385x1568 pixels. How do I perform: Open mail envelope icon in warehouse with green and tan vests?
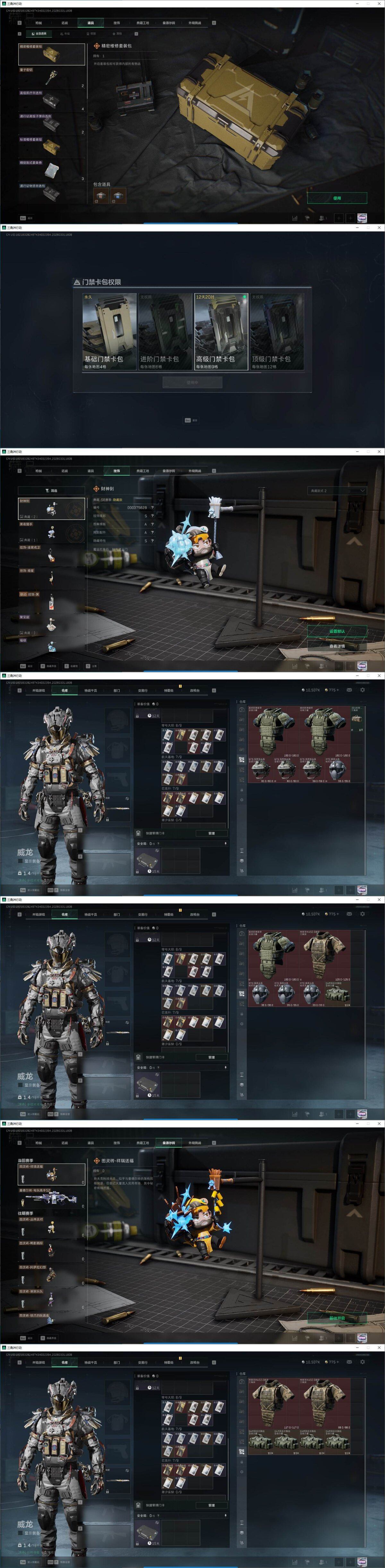click(349, 914)
